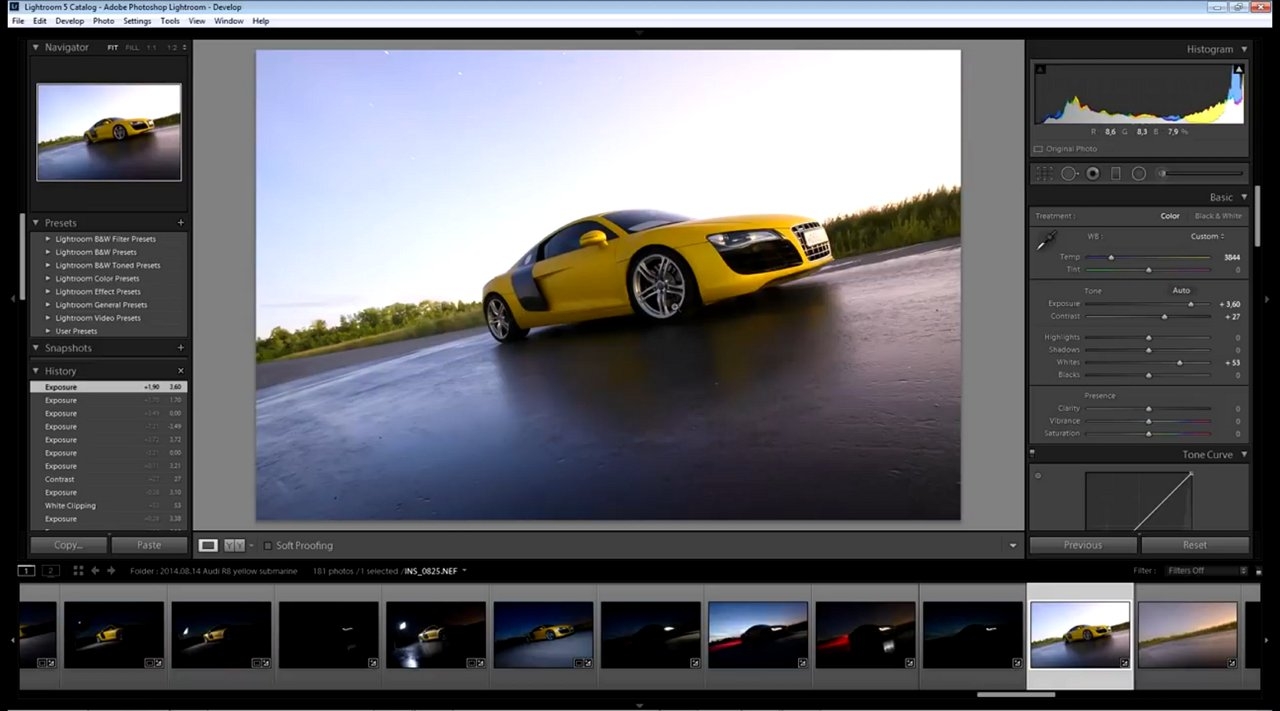Viewport: 1280px width, 711px height.
Task: Collapse the Navigator panel
Action: coord(35,47)
